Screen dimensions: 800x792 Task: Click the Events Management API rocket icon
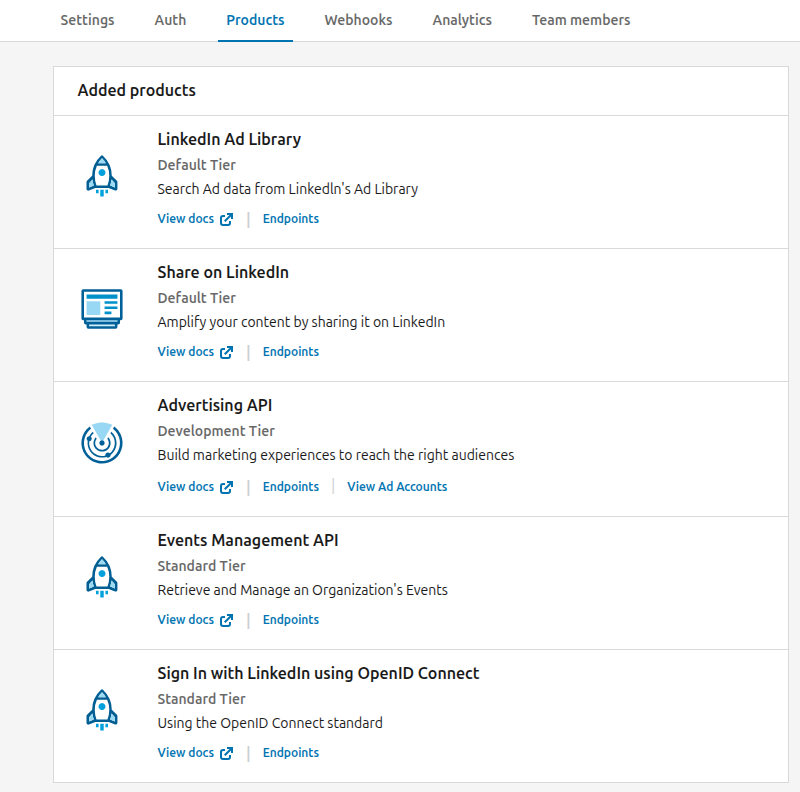pos(102,577)
